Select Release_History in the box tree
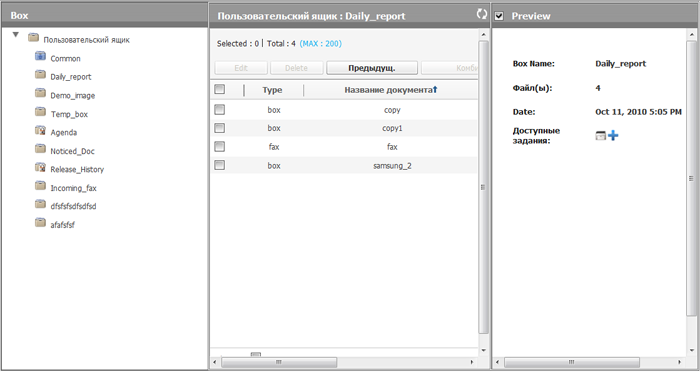Viewport: 700px width, 372px height. pyautogui.click(x=77, y=170)
